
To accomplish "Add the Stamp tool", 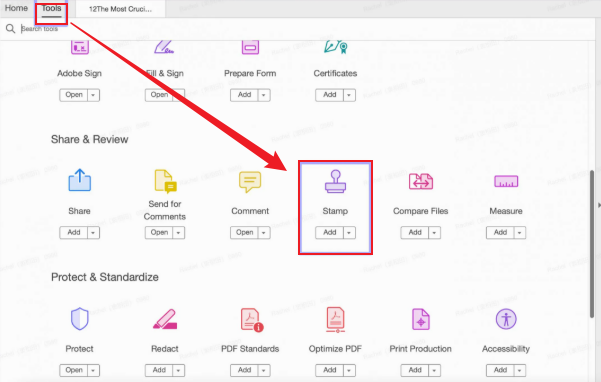I will [329, 233].
